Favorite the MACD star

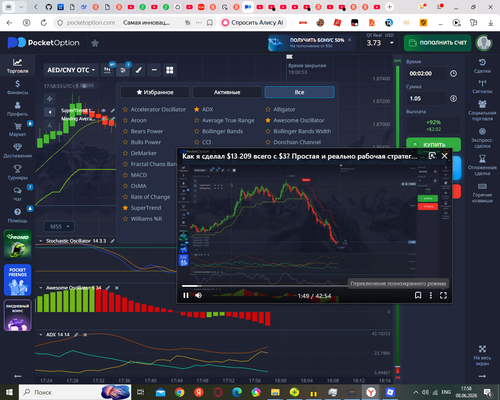(x=125, y=175)
